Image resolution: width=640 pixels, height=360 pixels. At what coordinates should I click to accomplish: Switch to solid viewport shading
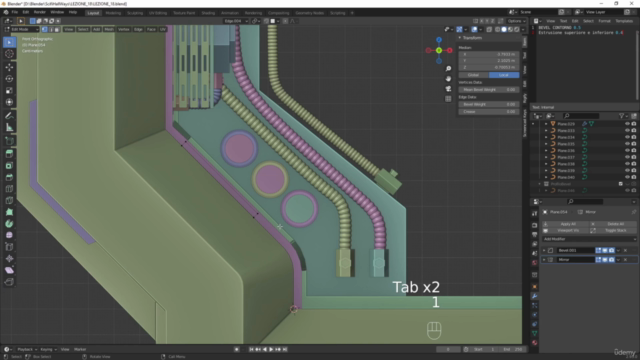504,29
